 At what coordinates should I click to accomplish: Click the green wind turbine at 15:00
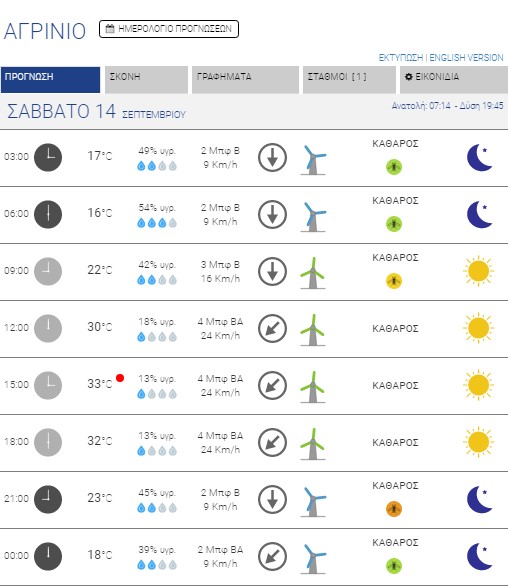(313, 387)
